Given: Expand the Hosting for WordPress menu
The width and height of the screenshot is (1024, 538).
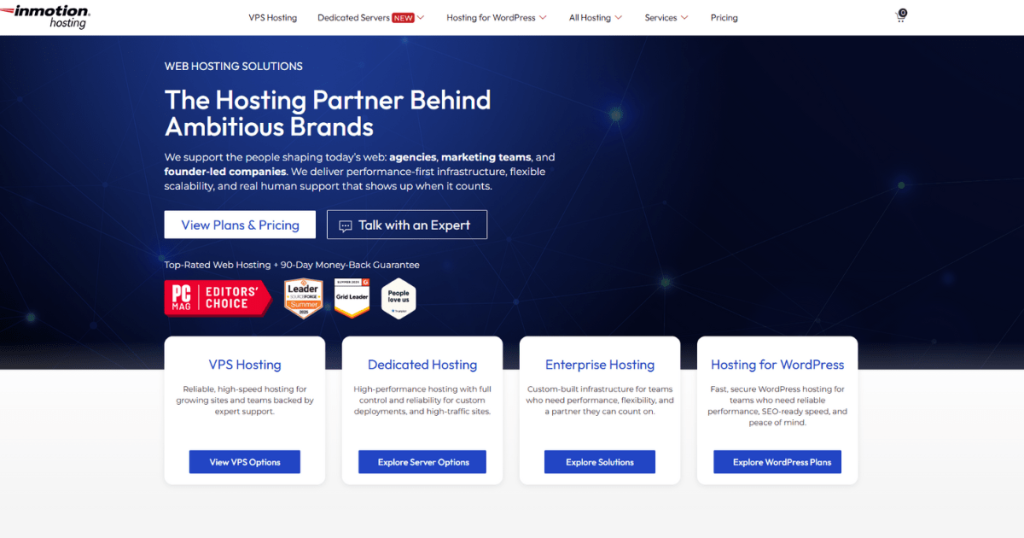Looking at the screenshot, I should [496, 18].
